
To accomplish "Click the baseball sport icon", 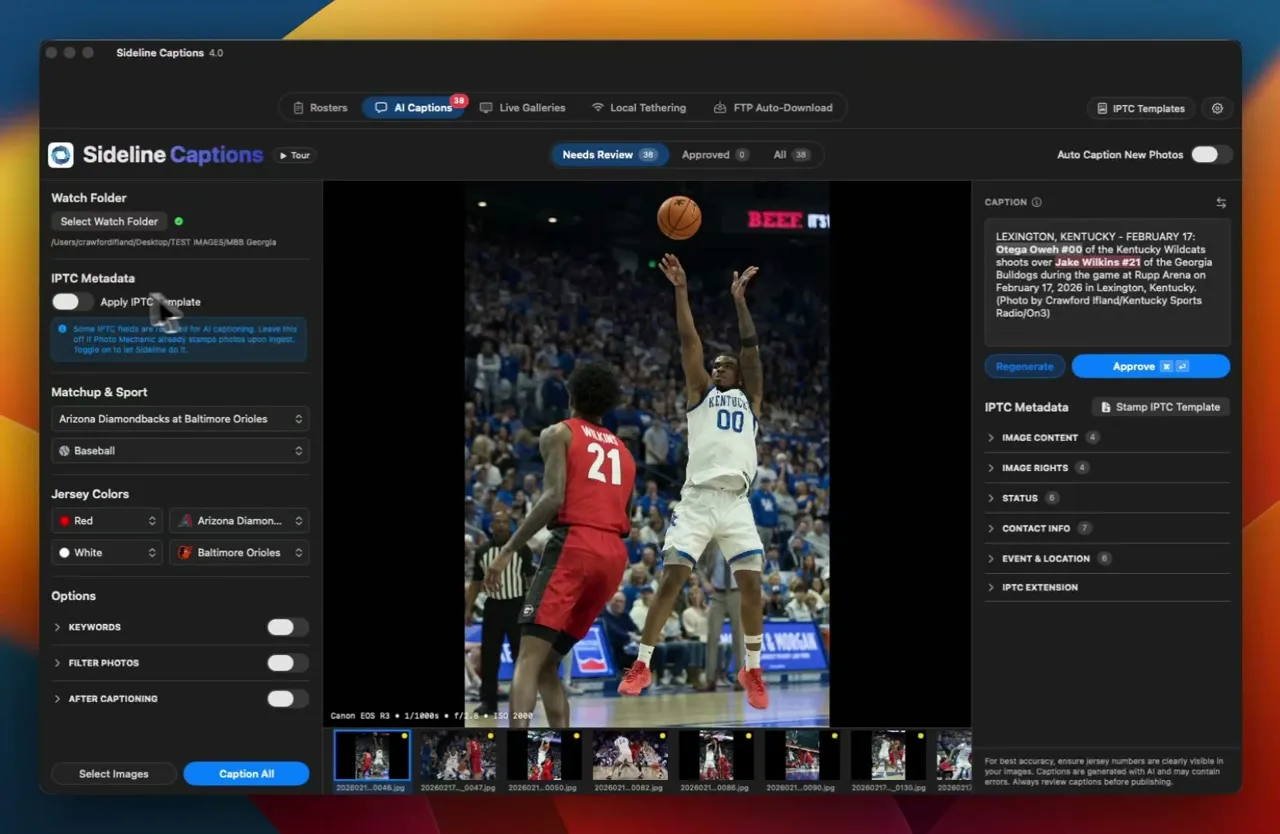I will click(64, 451).
